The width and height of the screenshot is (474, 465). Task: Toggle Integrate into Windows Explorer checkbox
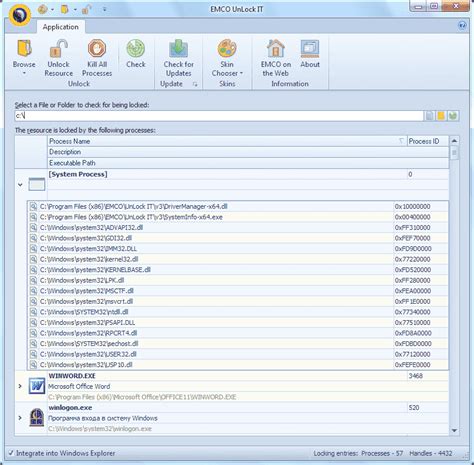click(11, 453)
